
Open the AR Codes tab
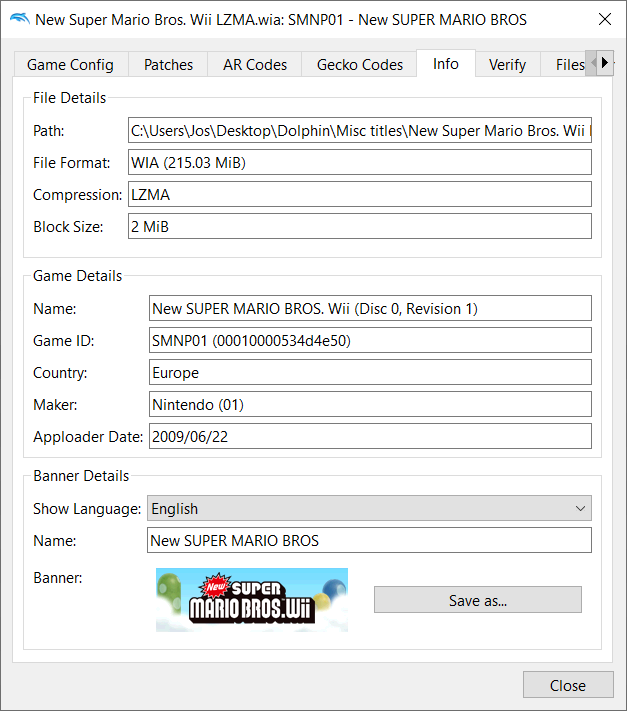[x=255, y=64]
